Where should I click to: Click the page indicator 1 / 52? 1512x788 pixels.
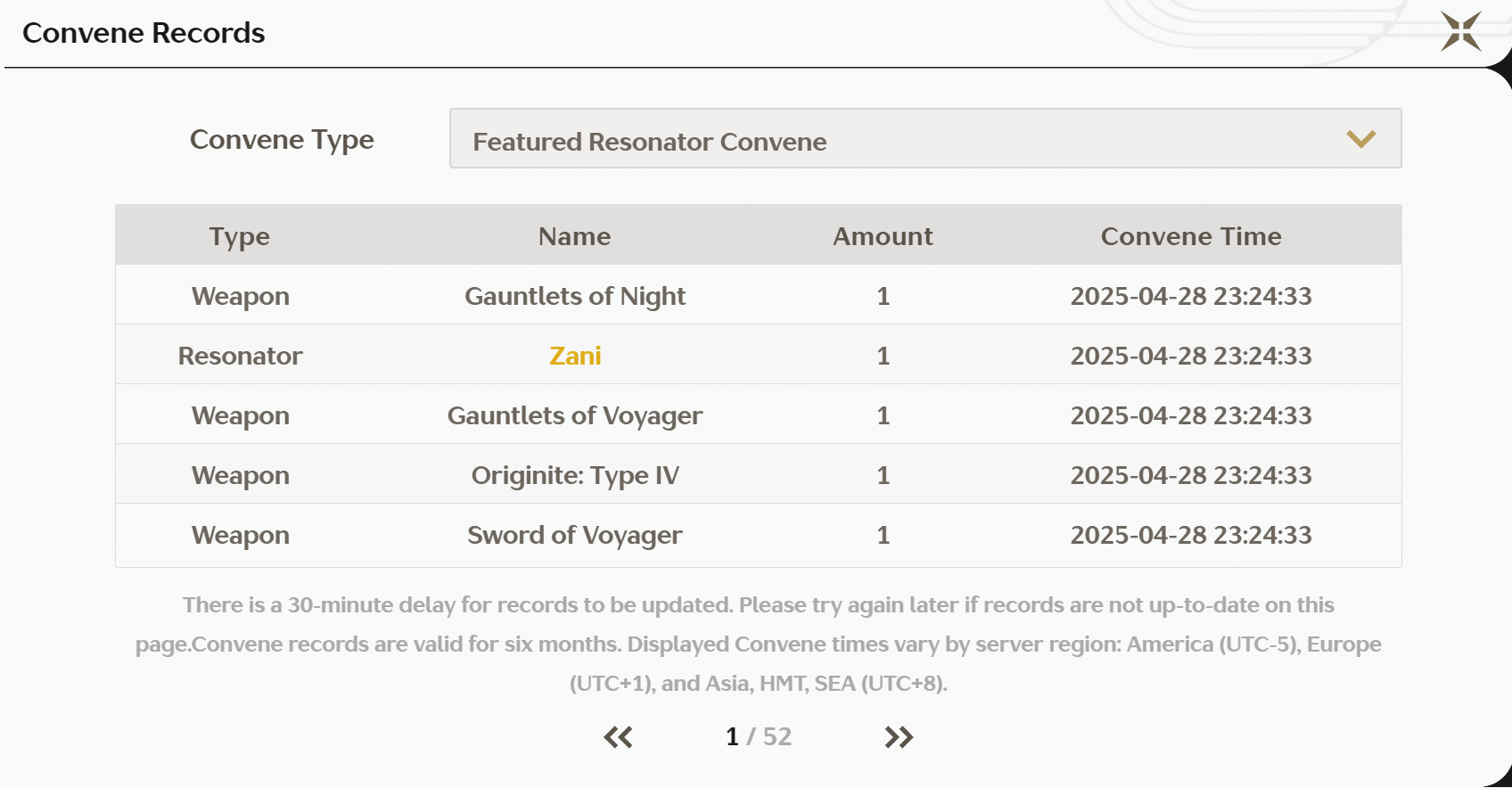pos(759,736)
